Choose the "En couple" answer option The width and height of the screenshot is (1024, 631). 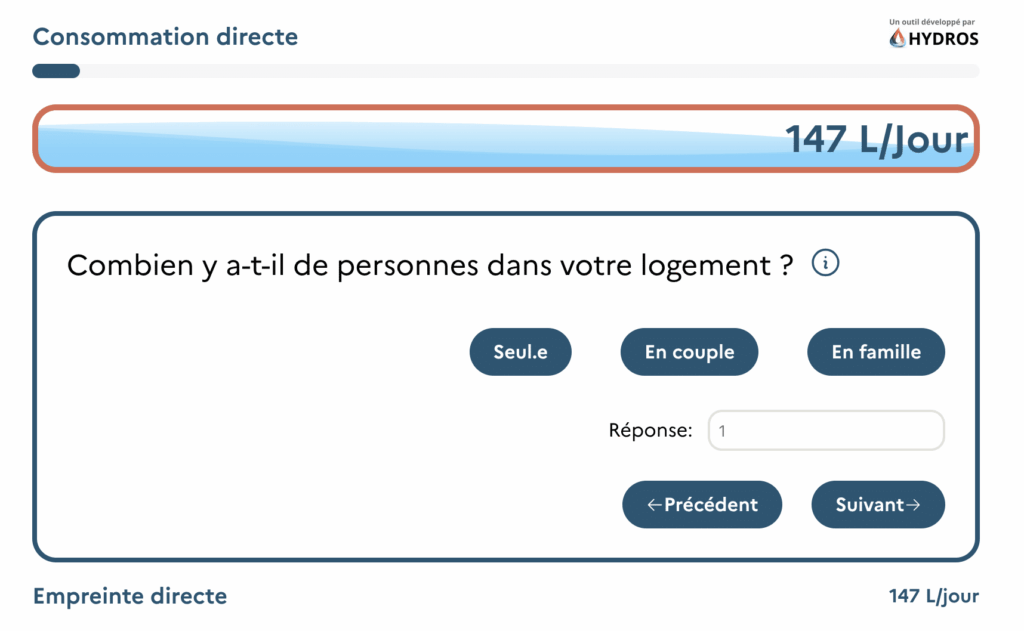pos(689,352)
